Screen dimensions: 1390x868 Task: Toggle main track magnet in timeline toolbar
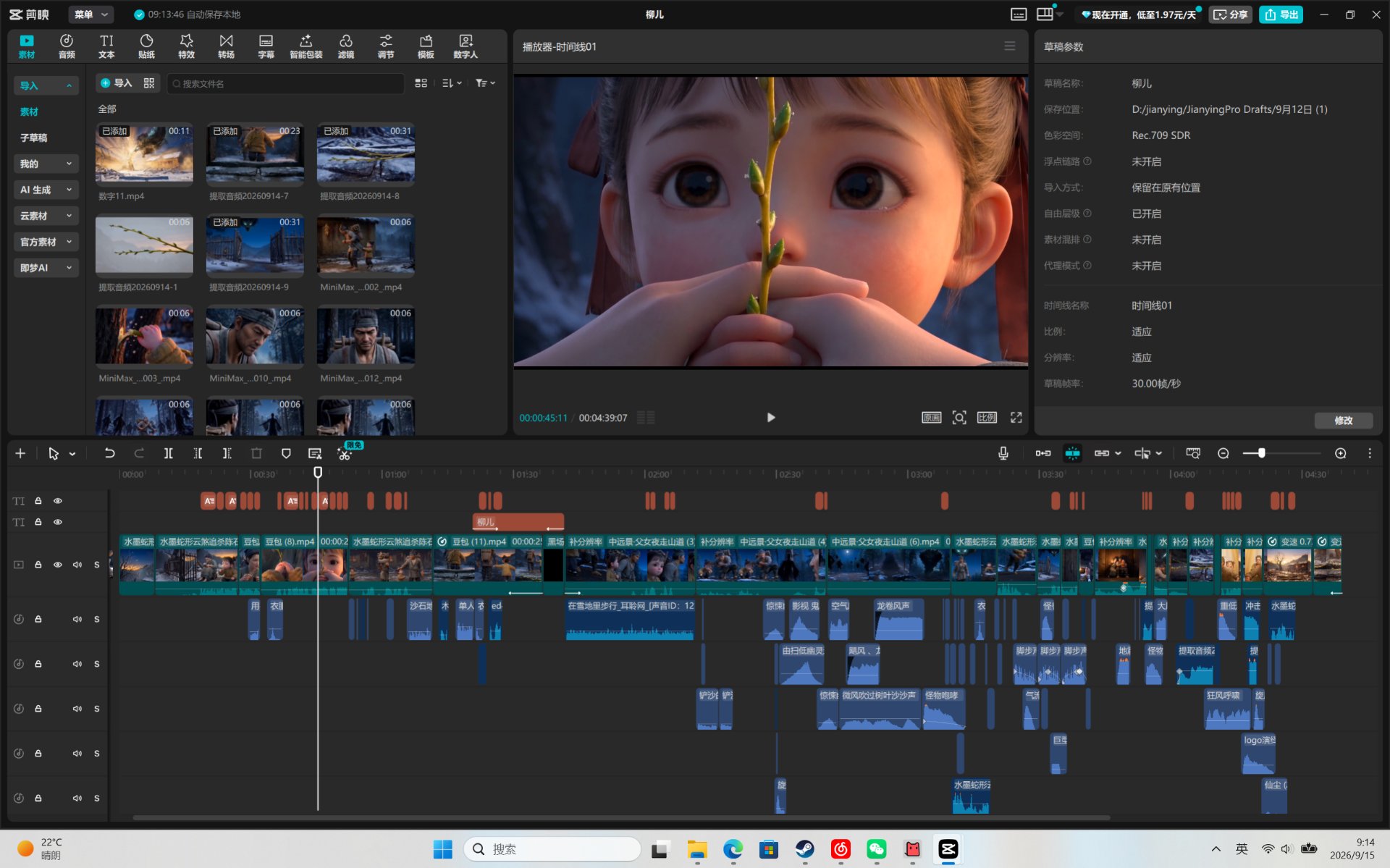click(x=1042, y=453)
